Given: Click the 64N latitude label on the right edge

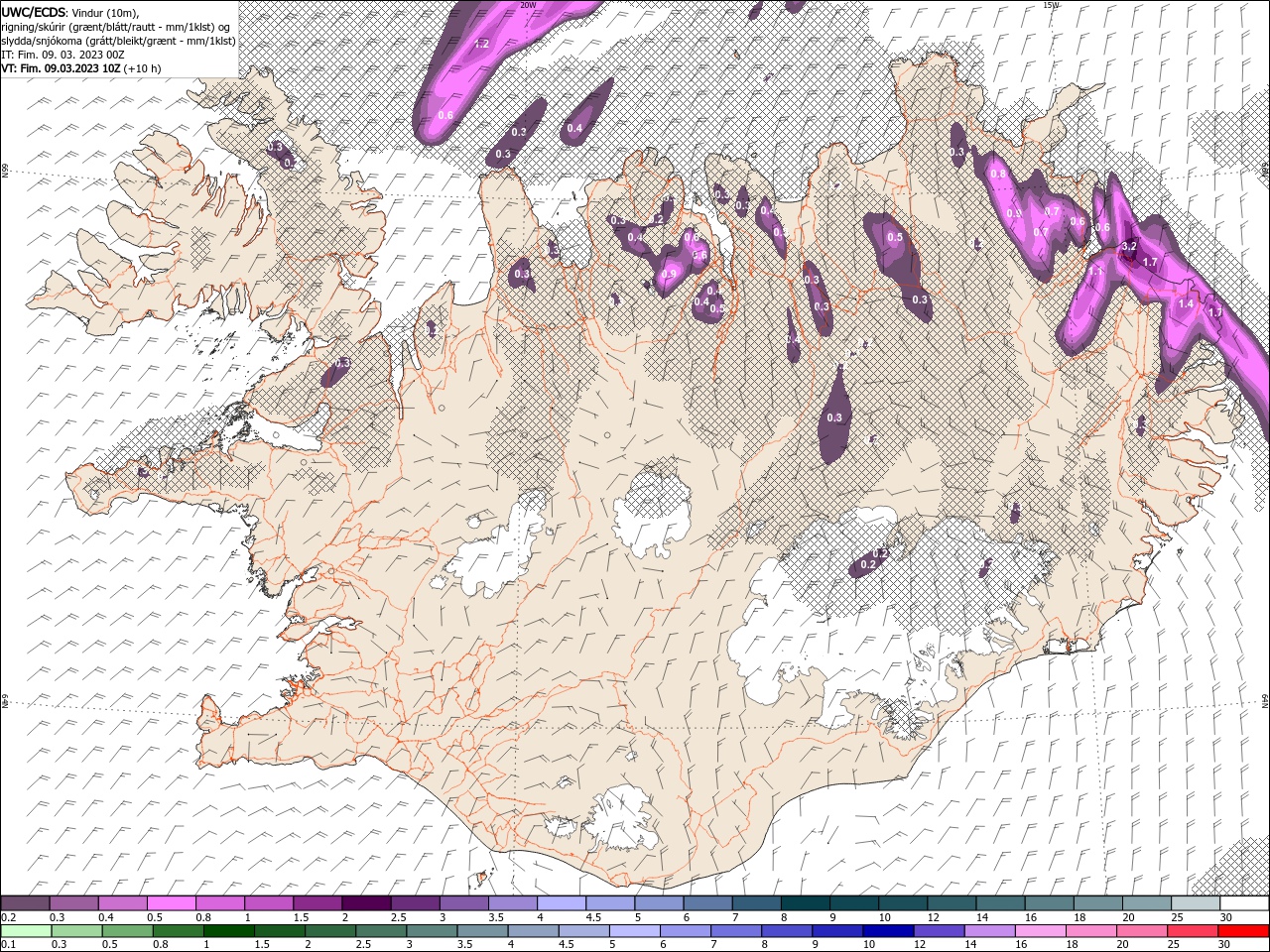Looking at the screenshot, I should tap(1265, 701).
